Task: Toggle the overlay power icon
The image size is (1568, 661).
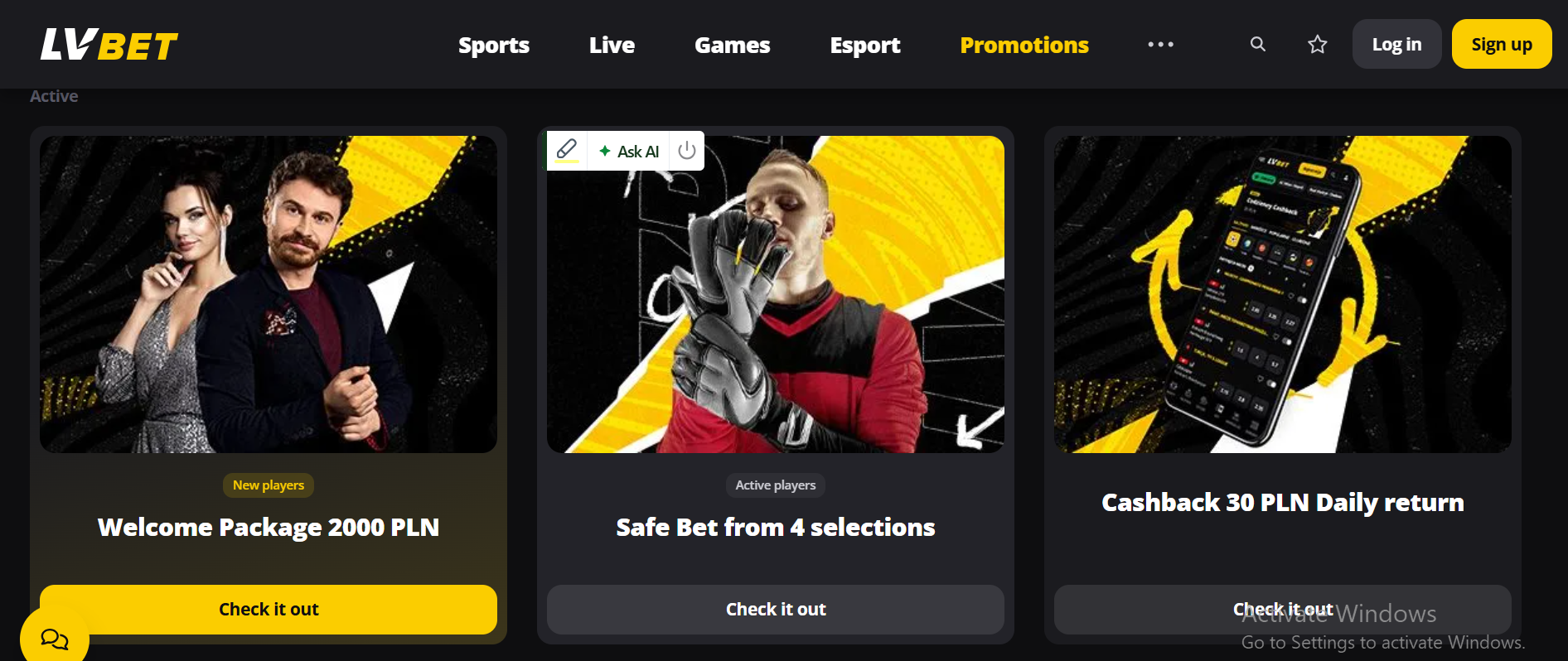Action: click(x=686, y=151)
